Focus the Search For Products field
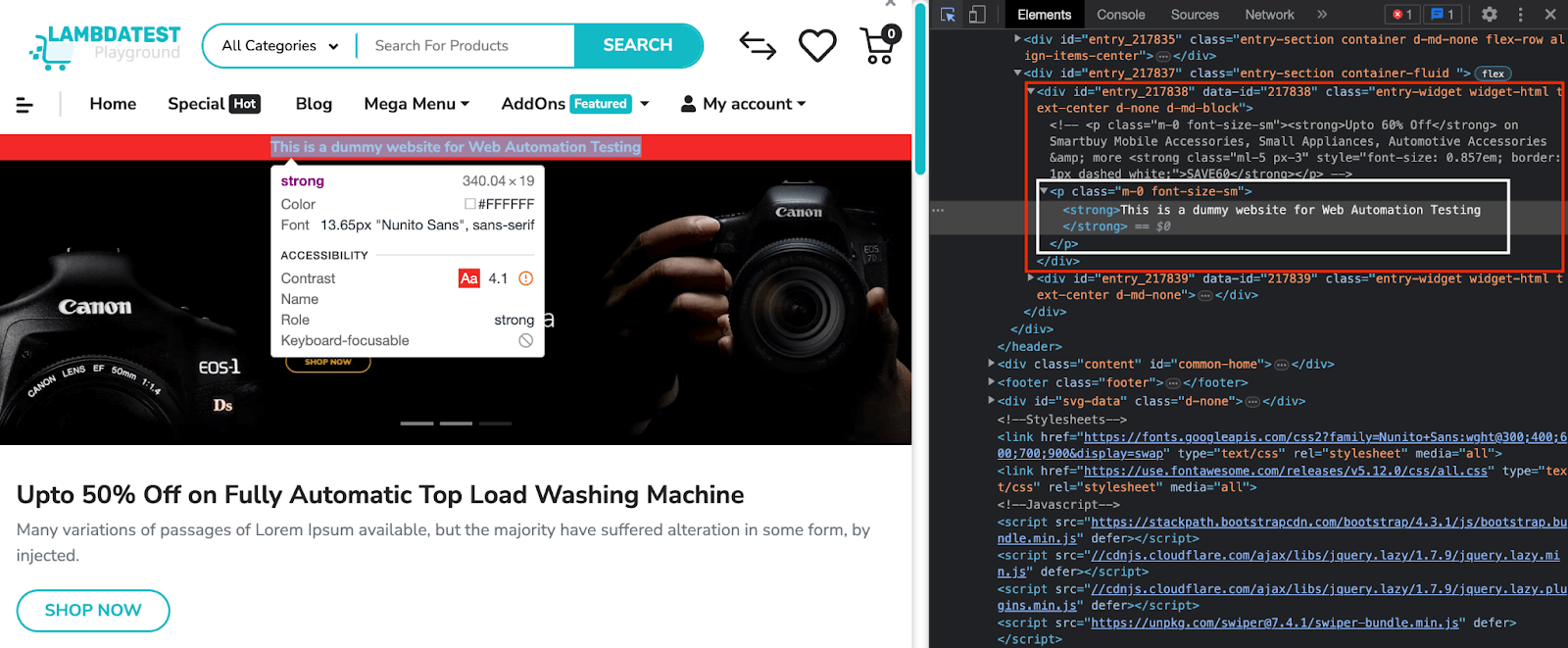The image size is (1568, 648). click(465, 46)
